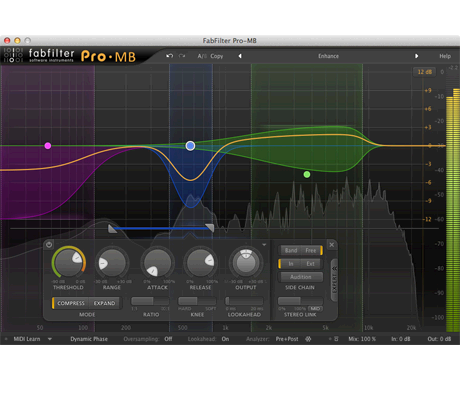Open the Dynamic Phase processing mode menu

point(89,339)
